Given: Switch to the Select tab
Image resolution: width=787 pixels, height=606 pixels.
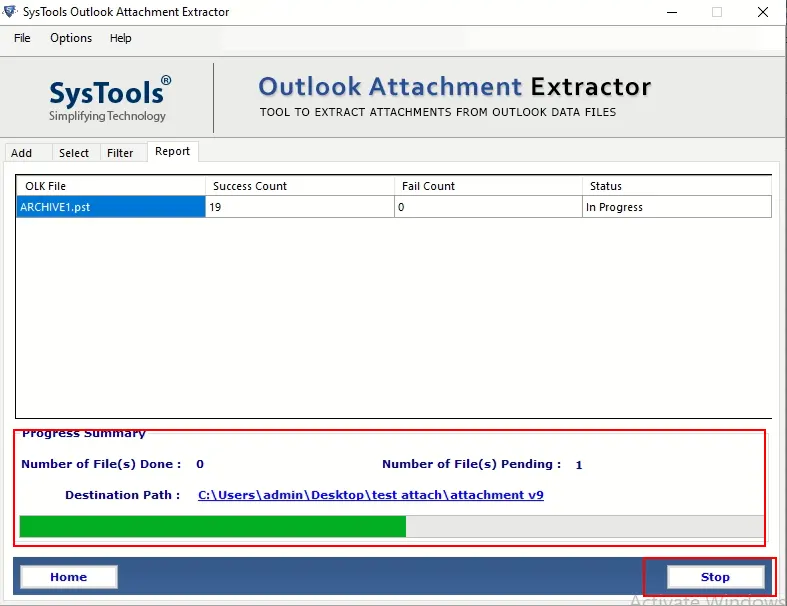Looking at the screenshot, I should 74,153.
